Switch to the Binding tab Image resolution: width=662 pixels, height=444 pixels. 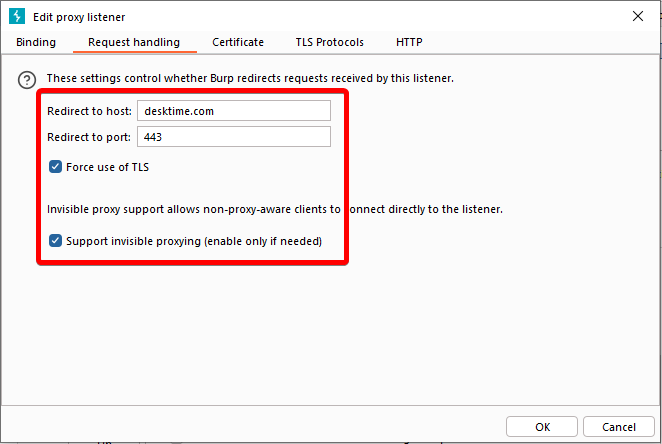pos(36,42)
